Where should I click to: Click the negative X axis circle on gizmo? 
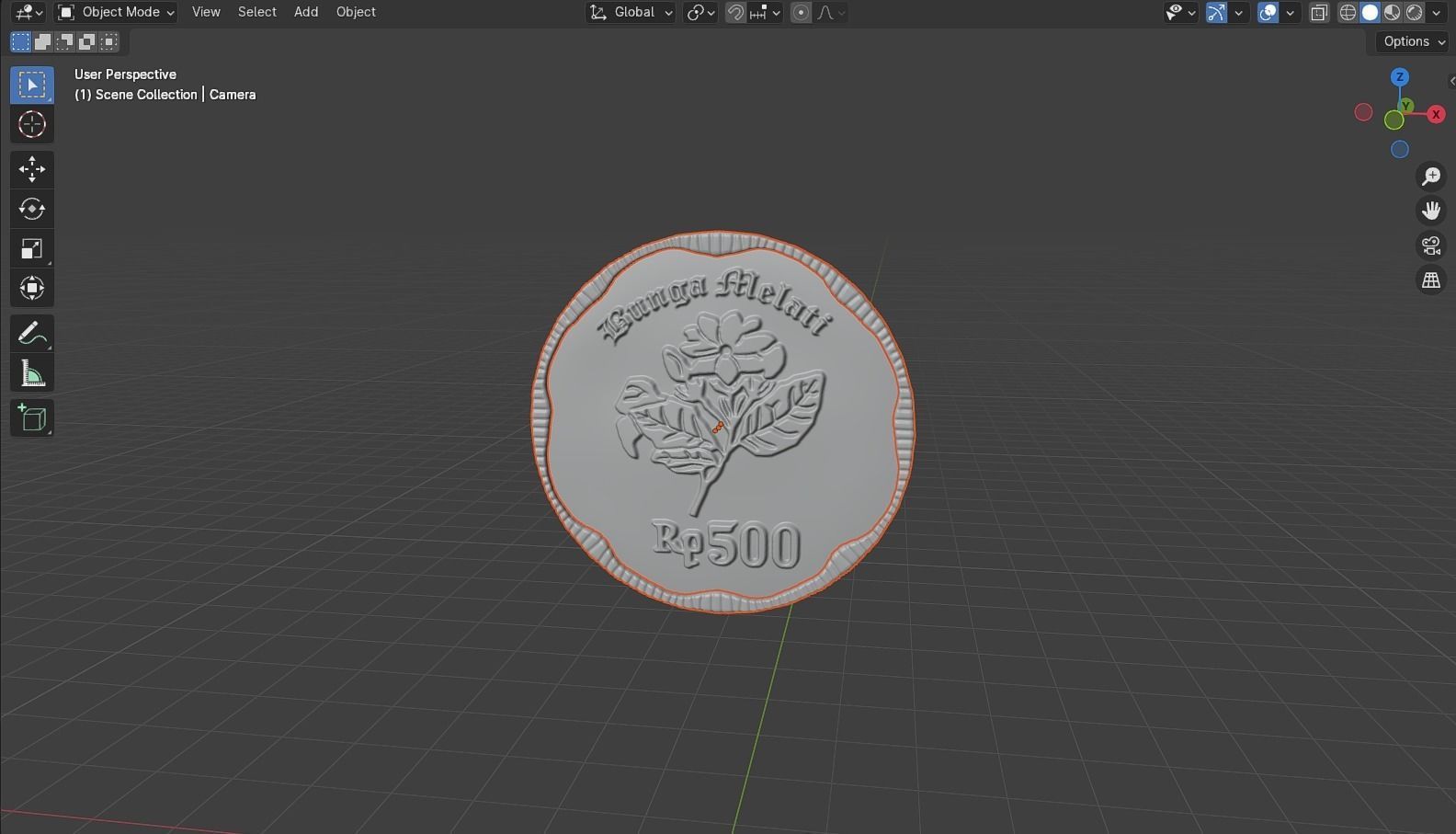point(1364,112)
